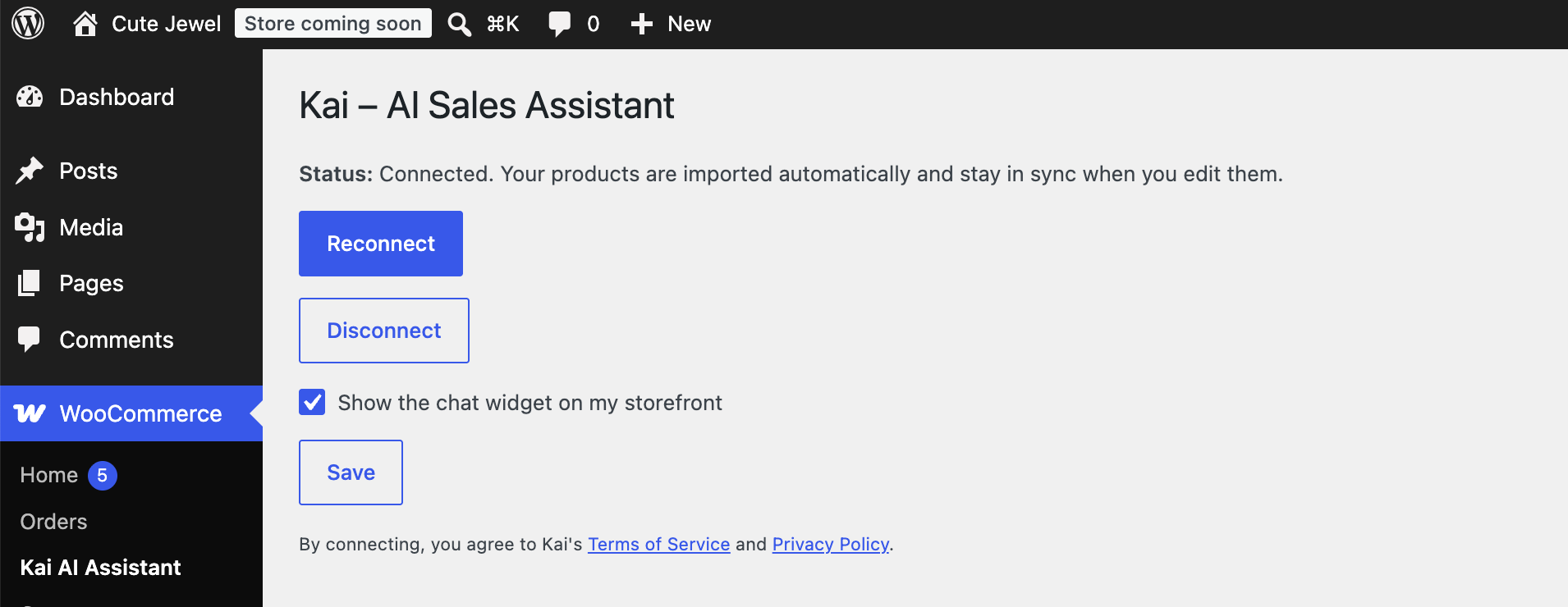Screen dimensions: 1568x607
Task: Click the Posts pushpin icon
Action: [30, 171]
